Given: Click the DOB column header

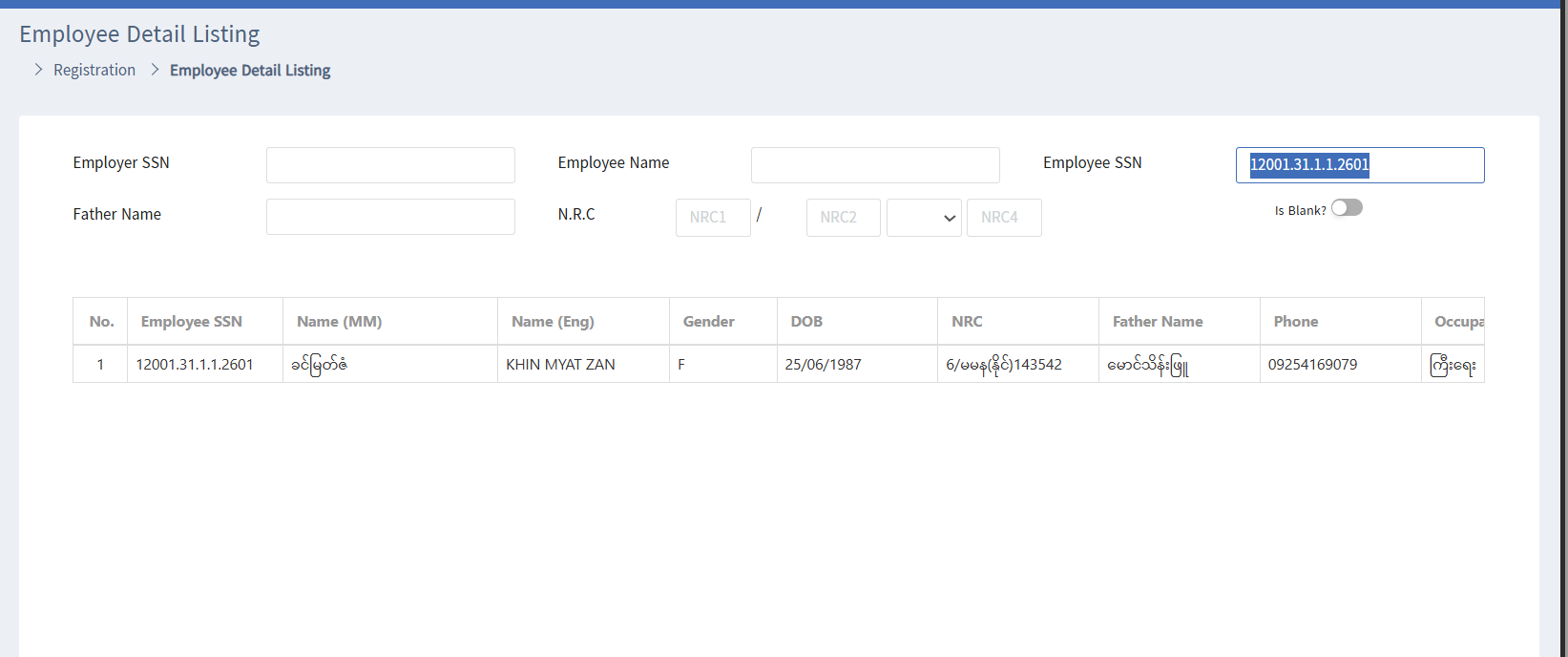Looking at the screenshot, I should click(x=806, y=322).
